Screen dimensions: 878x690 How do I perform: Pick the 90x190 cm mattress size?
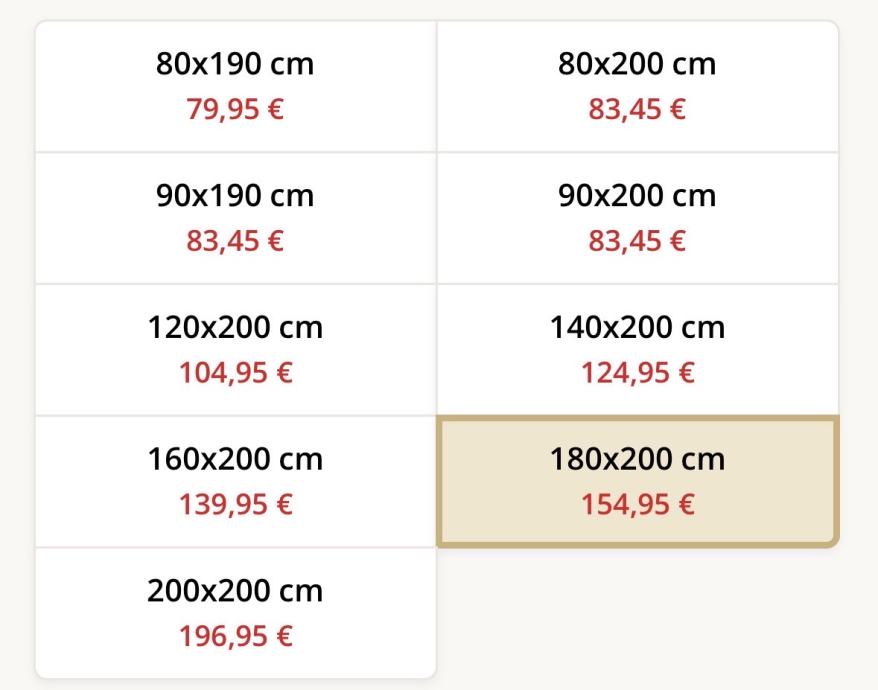point(235,218)
